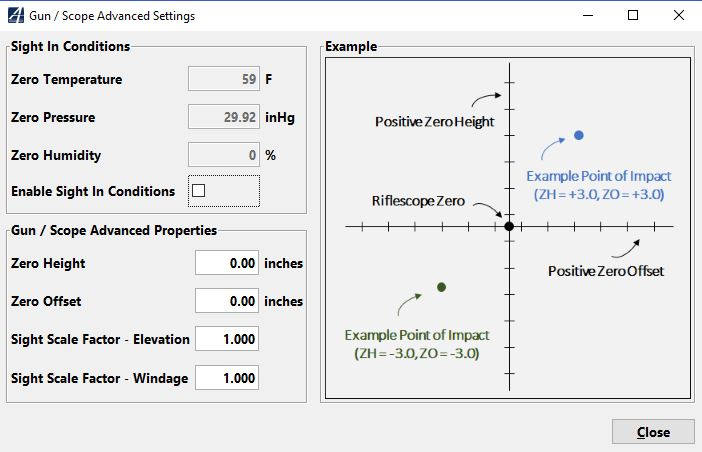Click the blue example point of impact dot
Screen dimensions: 702x452
[x=578, y=135]
